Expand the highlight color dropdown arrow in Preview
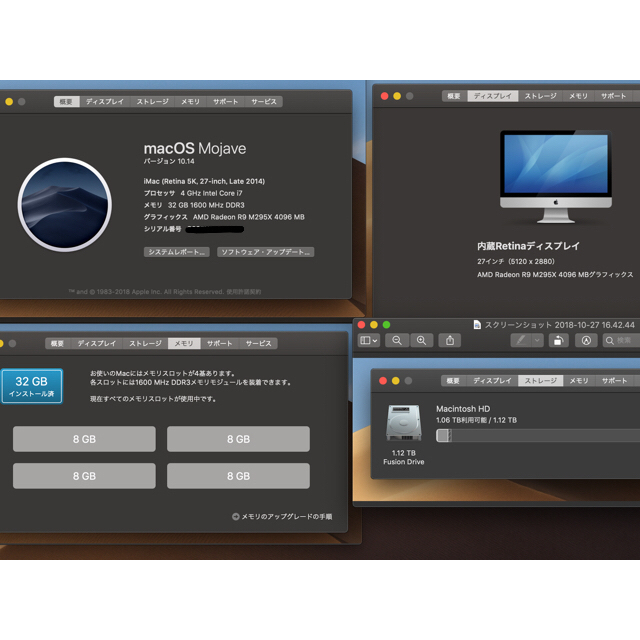This screenshot has height=640, width=640. 538,340
